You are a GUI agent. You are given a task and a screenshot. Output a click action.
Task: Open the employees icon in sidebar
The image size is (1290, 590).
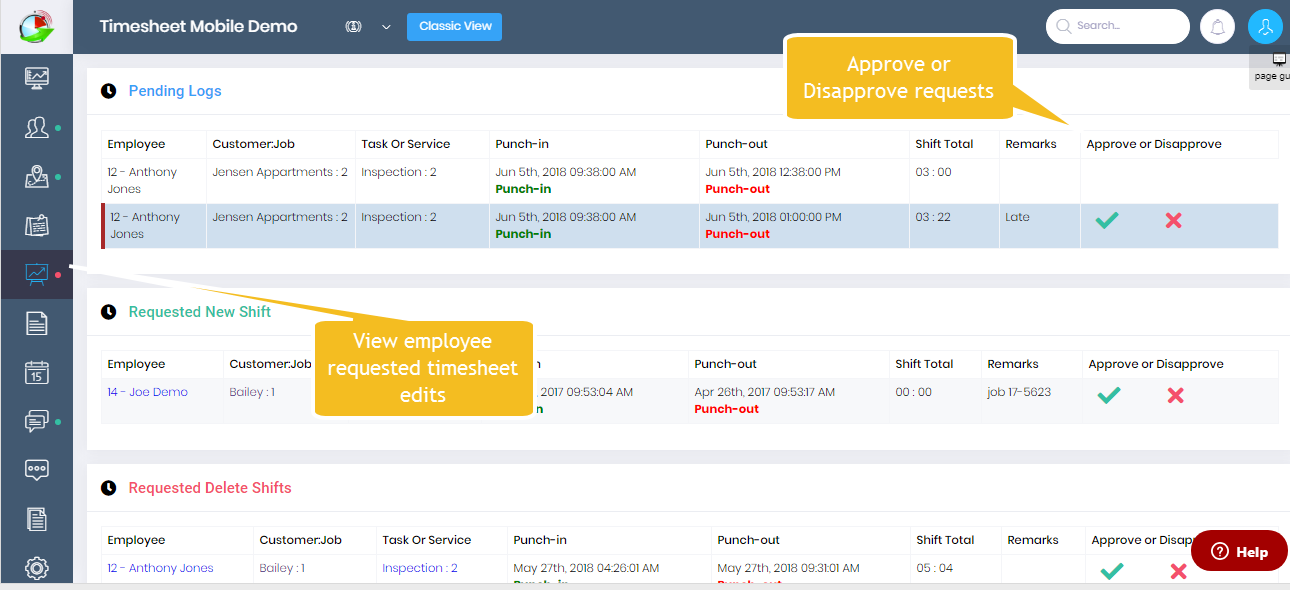[36, 128]
